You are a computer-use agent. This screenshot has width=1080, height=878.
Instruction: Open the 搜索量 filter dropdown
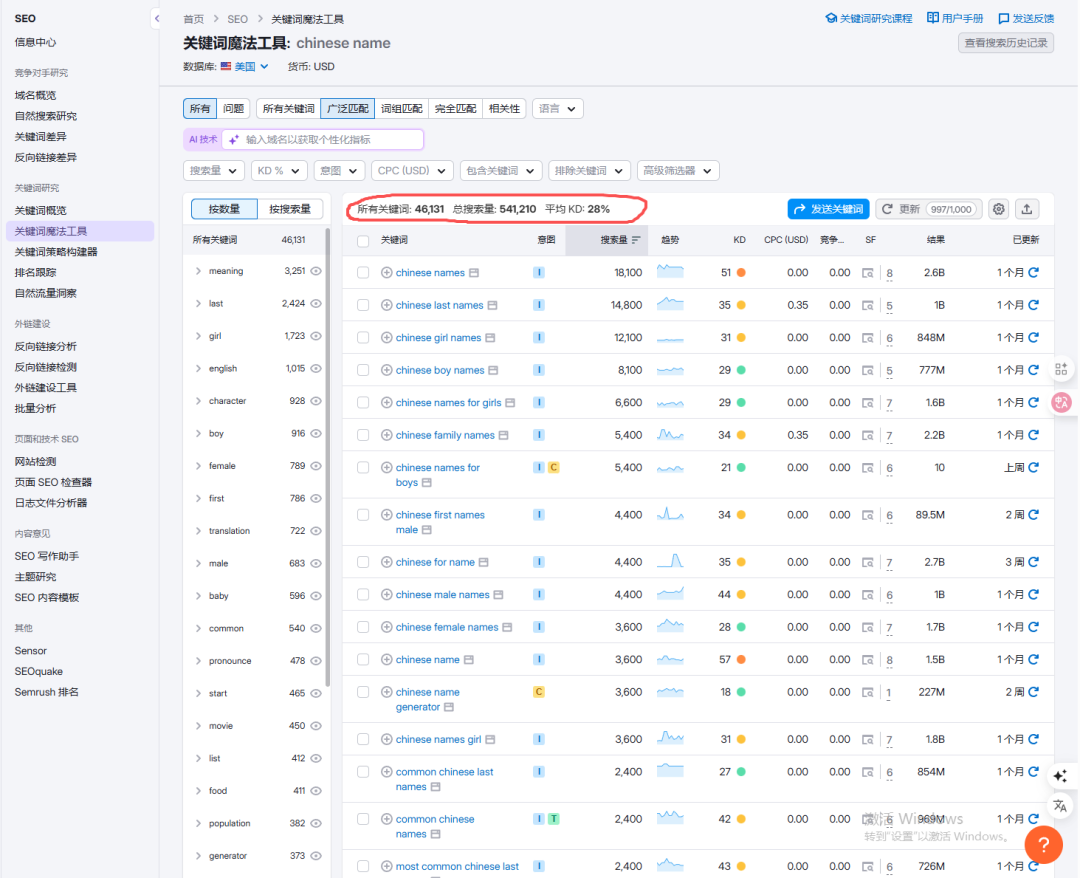(213, 171)
